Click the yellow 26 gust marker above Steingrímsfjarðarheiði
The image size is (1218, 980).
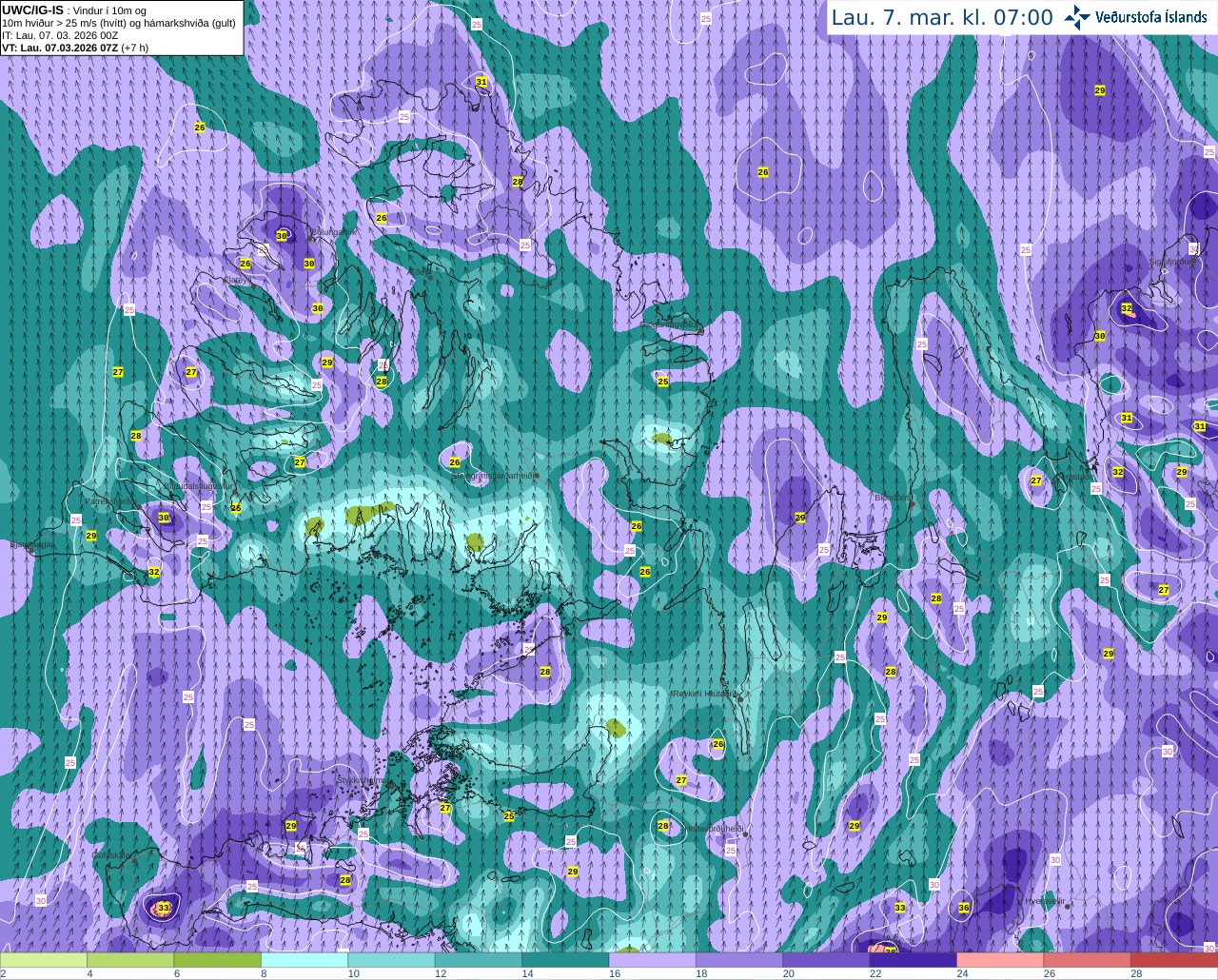tap(455, 462)
